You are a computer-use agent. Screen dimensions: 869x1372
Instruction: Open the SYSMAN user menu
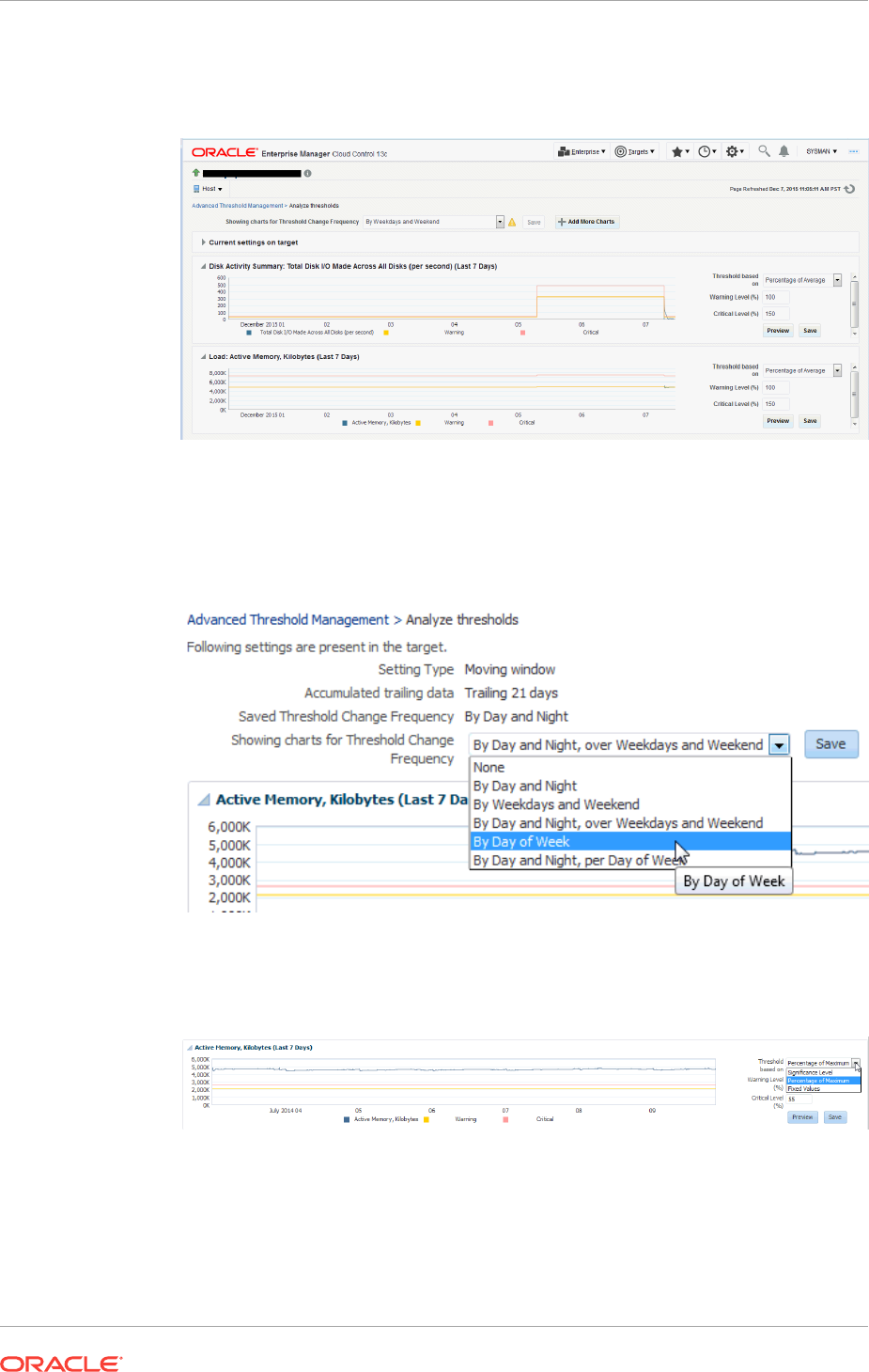(821, 151)
